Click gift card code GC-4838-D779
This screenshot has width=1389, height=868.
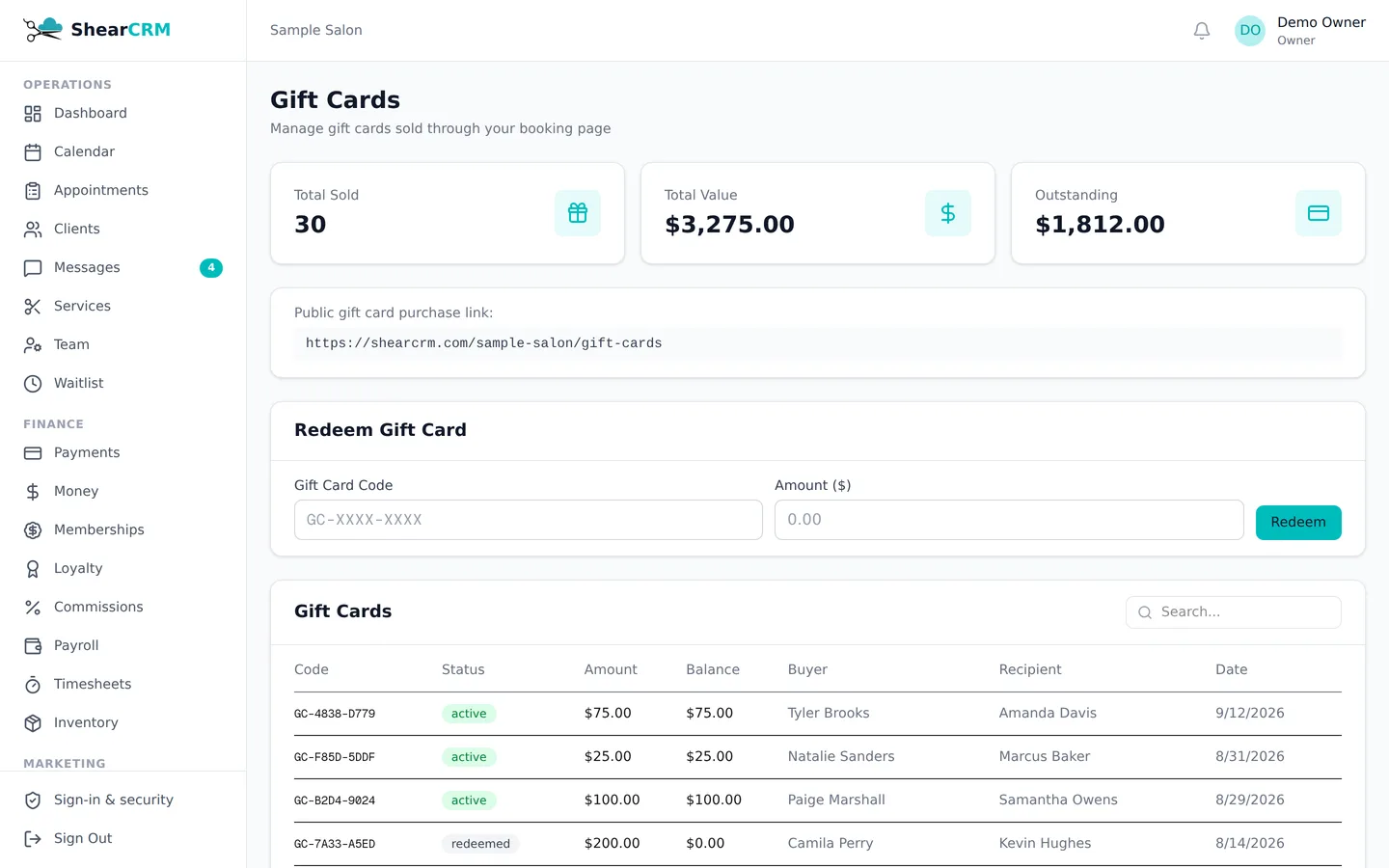[335, 714]
